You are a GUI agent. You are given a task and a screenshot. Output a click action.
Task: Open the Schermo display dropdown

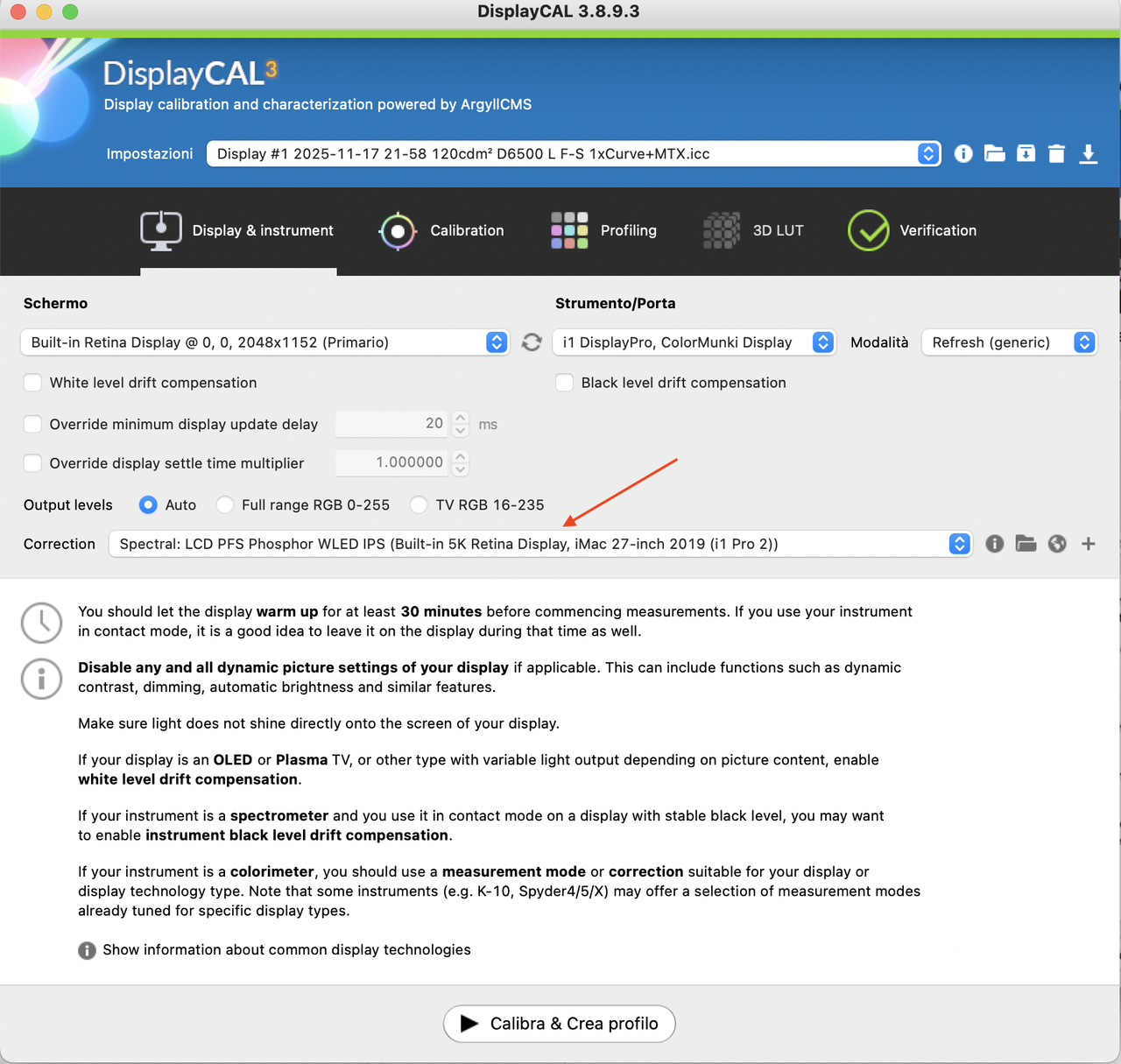coord(264,342)
